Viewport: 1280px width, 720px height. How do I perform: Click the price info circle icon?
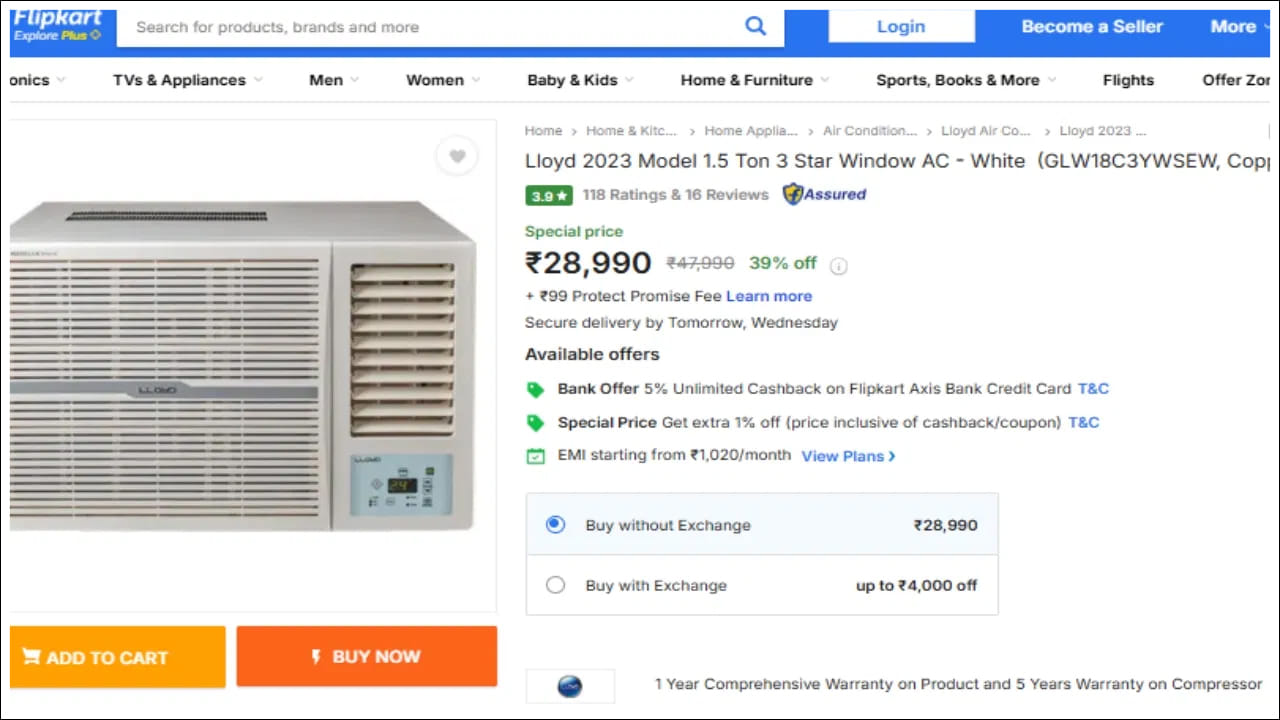pyautogui.click(x=839, y=265)
